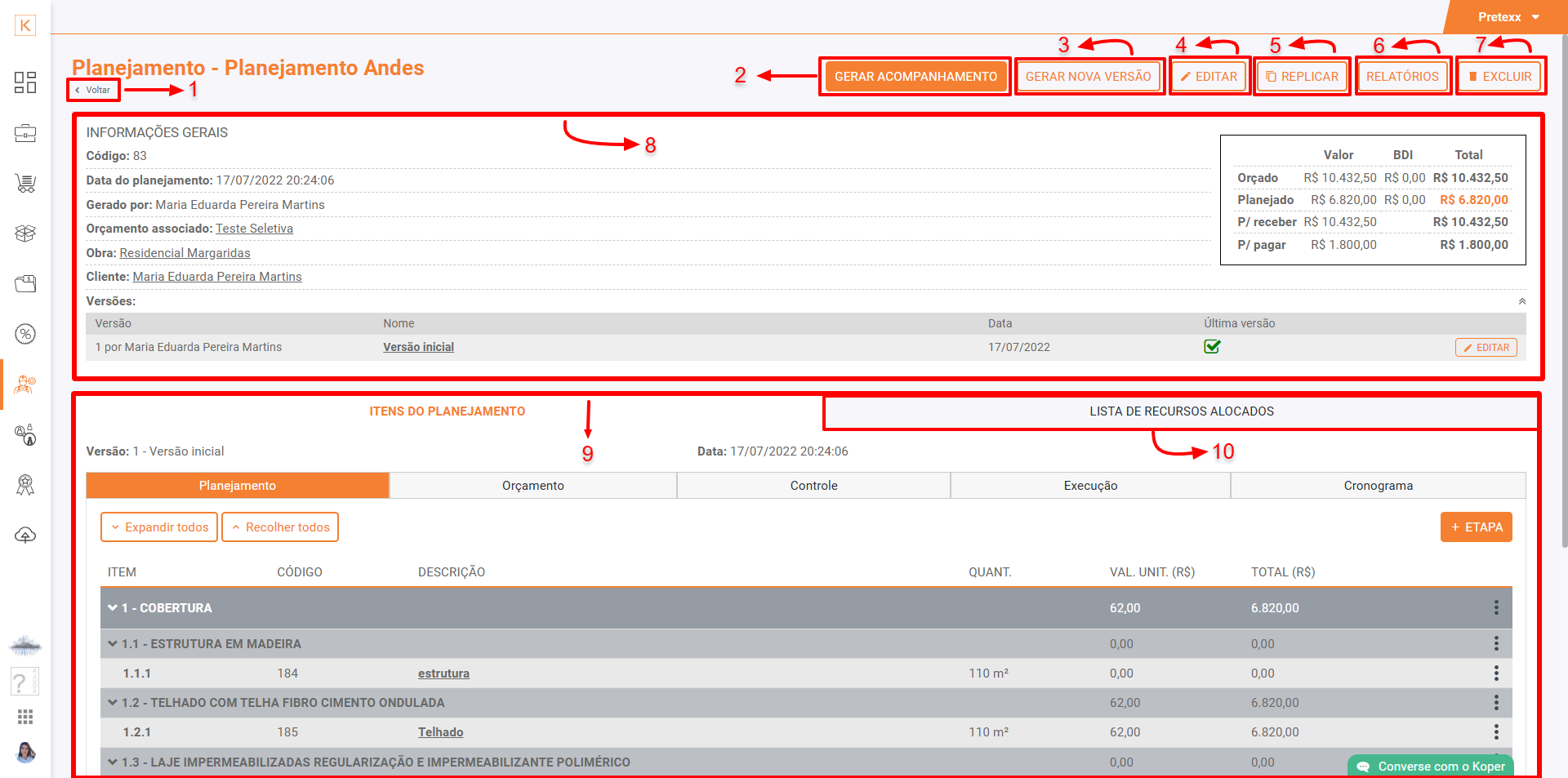Open Lista de Recursos Alocados tab
This screenshot has width=1568, height=778.
(x=1181, y=411)
